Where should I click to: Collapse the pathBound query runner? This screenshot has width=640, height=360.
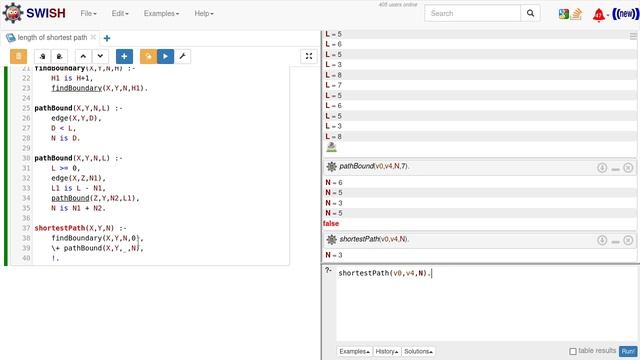pos(616,168)
